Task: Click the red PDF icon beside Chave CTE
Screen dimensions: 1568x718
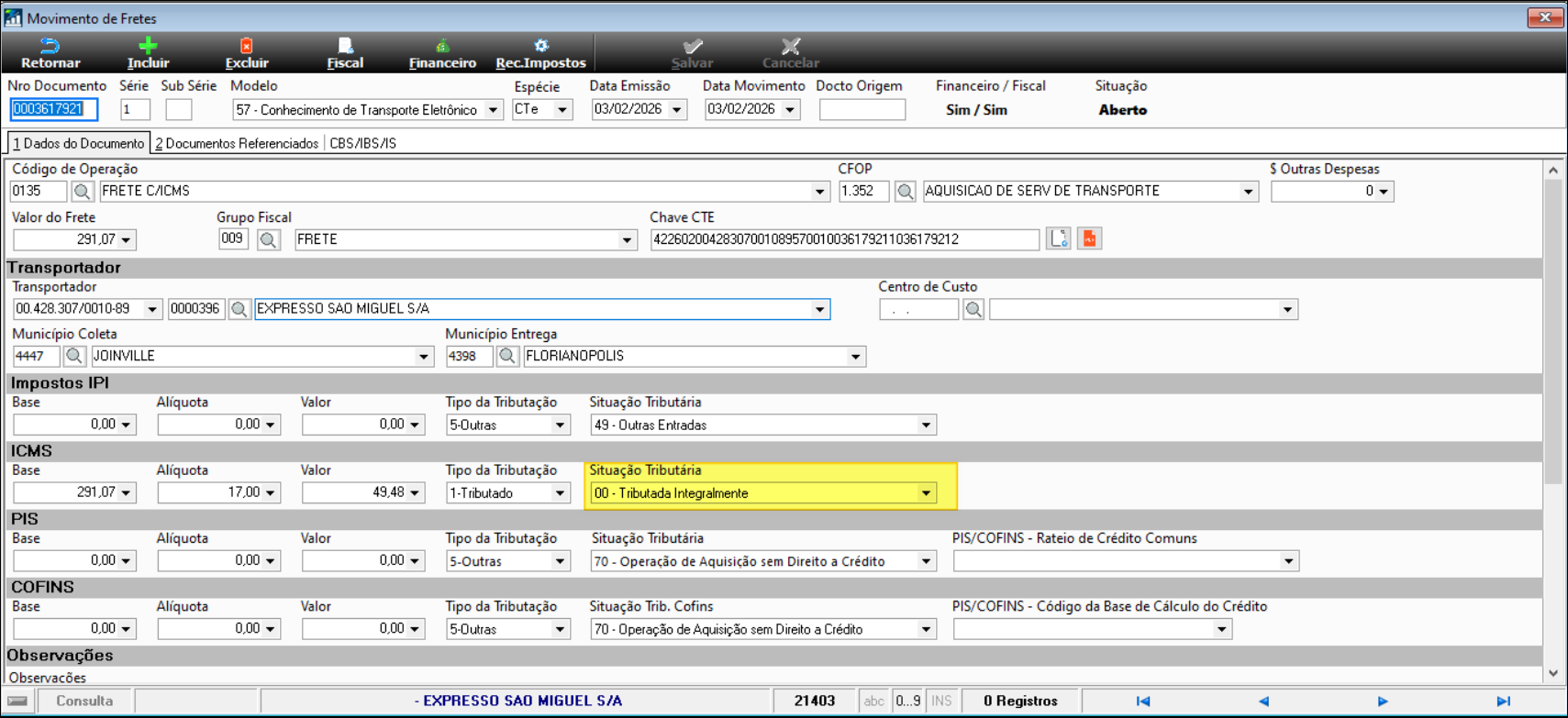Action: pyautogui.click(x=1089, y=239)
